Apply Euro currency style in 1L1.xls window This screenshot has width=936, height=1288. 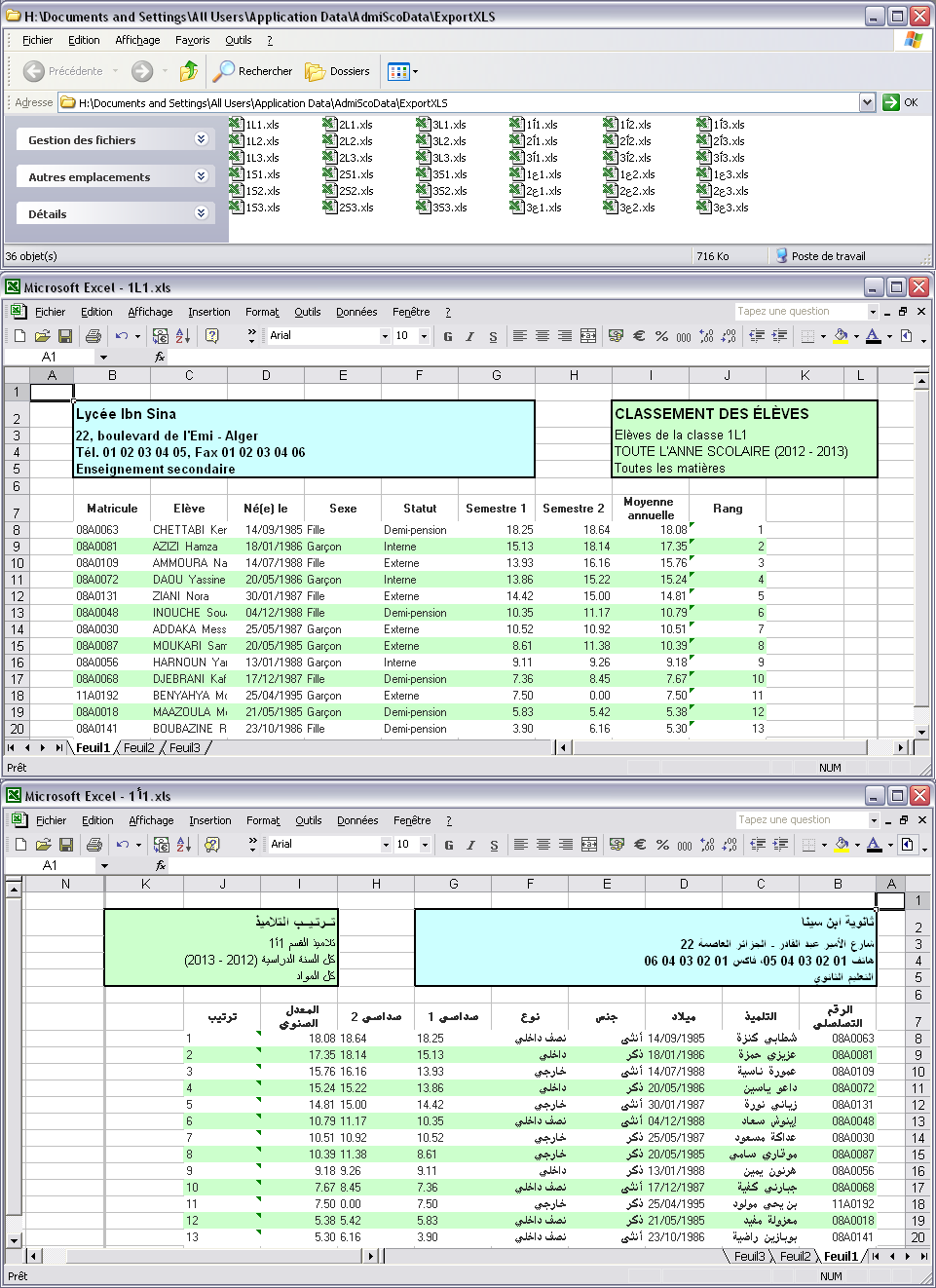coord(639,336)
